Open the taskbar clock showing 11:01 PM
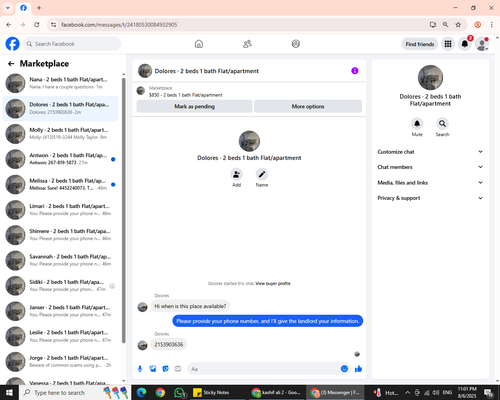Screen dimensions: 500x400 (x=467, y=393)
